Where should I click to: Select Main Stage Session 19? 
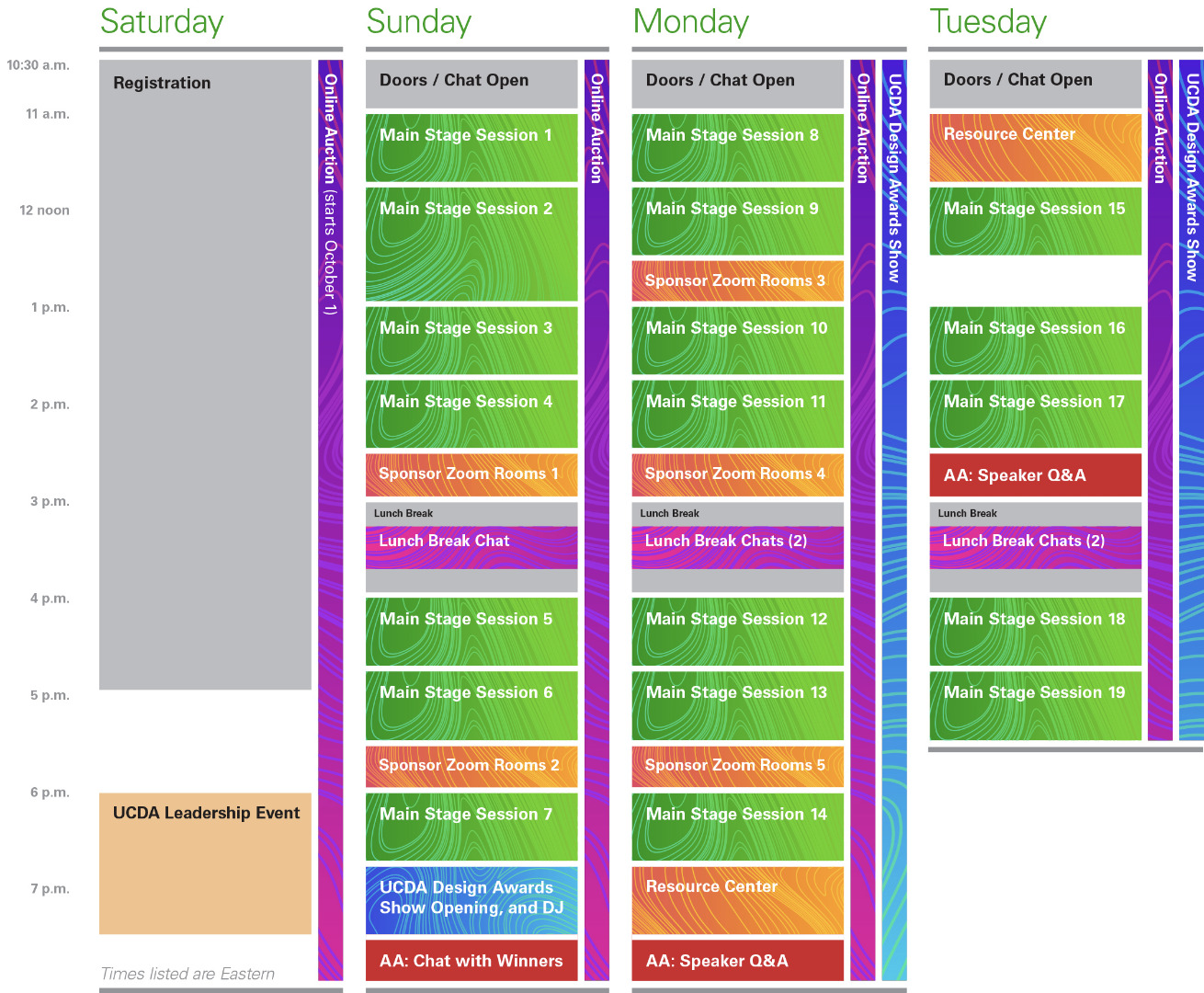1035,705
